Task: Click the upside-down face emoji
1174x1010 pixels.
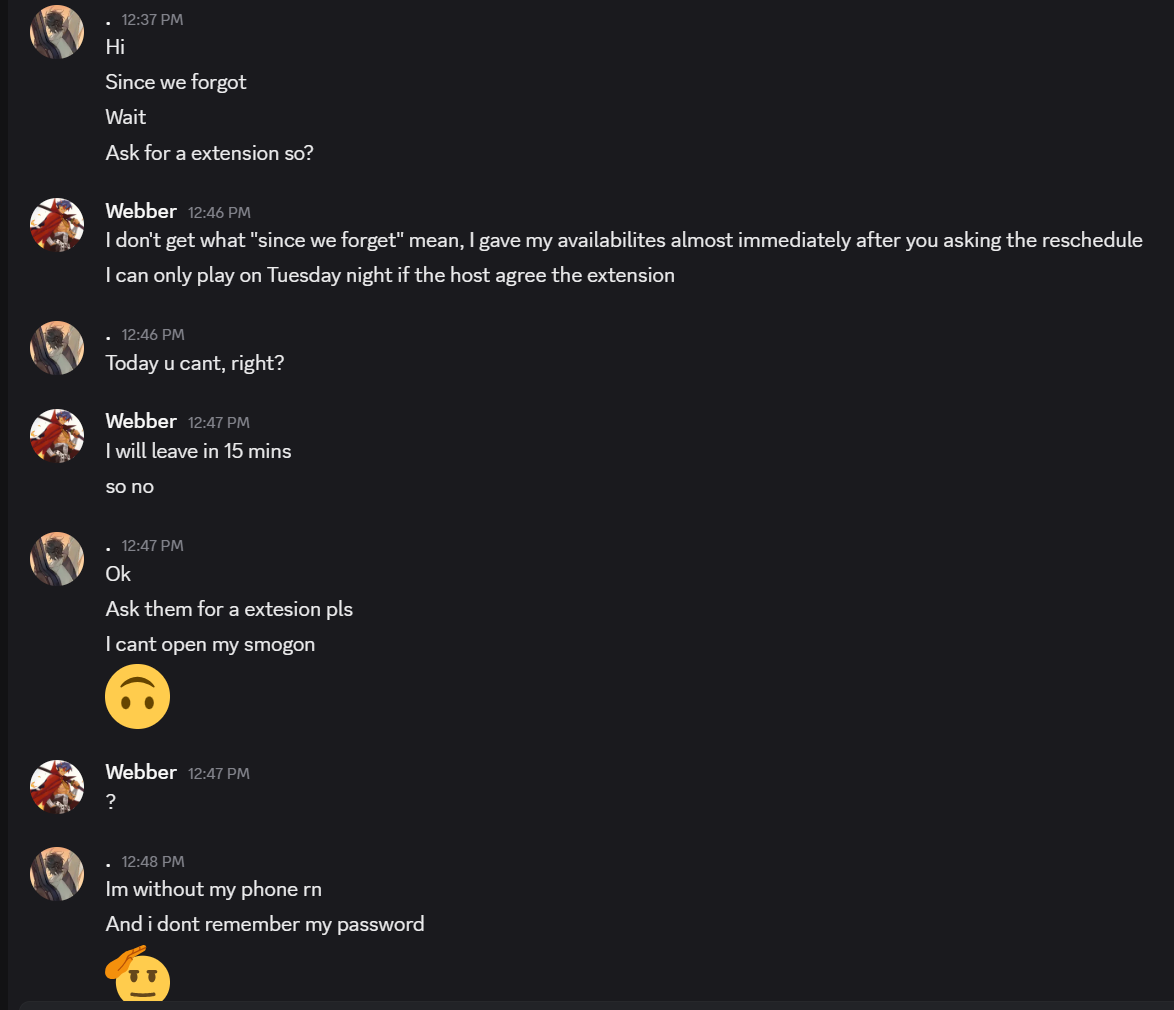Action: (138, 696)
